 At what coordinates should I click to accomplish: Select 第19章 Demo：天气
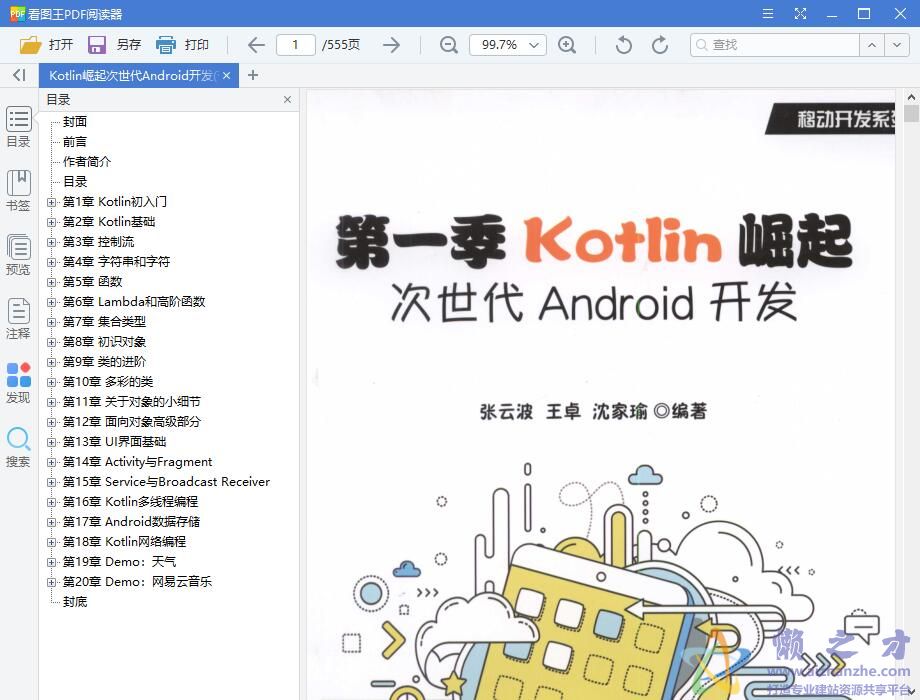click(x=120, y=562)
